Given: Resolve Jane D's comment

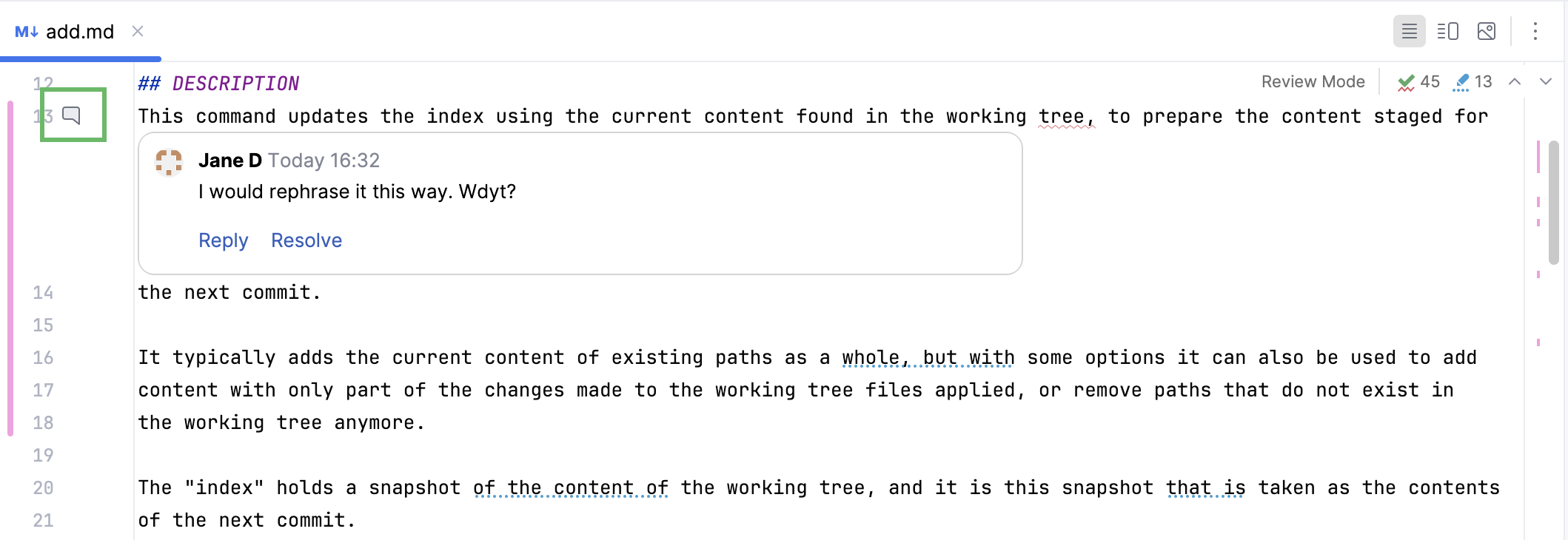Looking at the screenshot, I should coord(306,240).
